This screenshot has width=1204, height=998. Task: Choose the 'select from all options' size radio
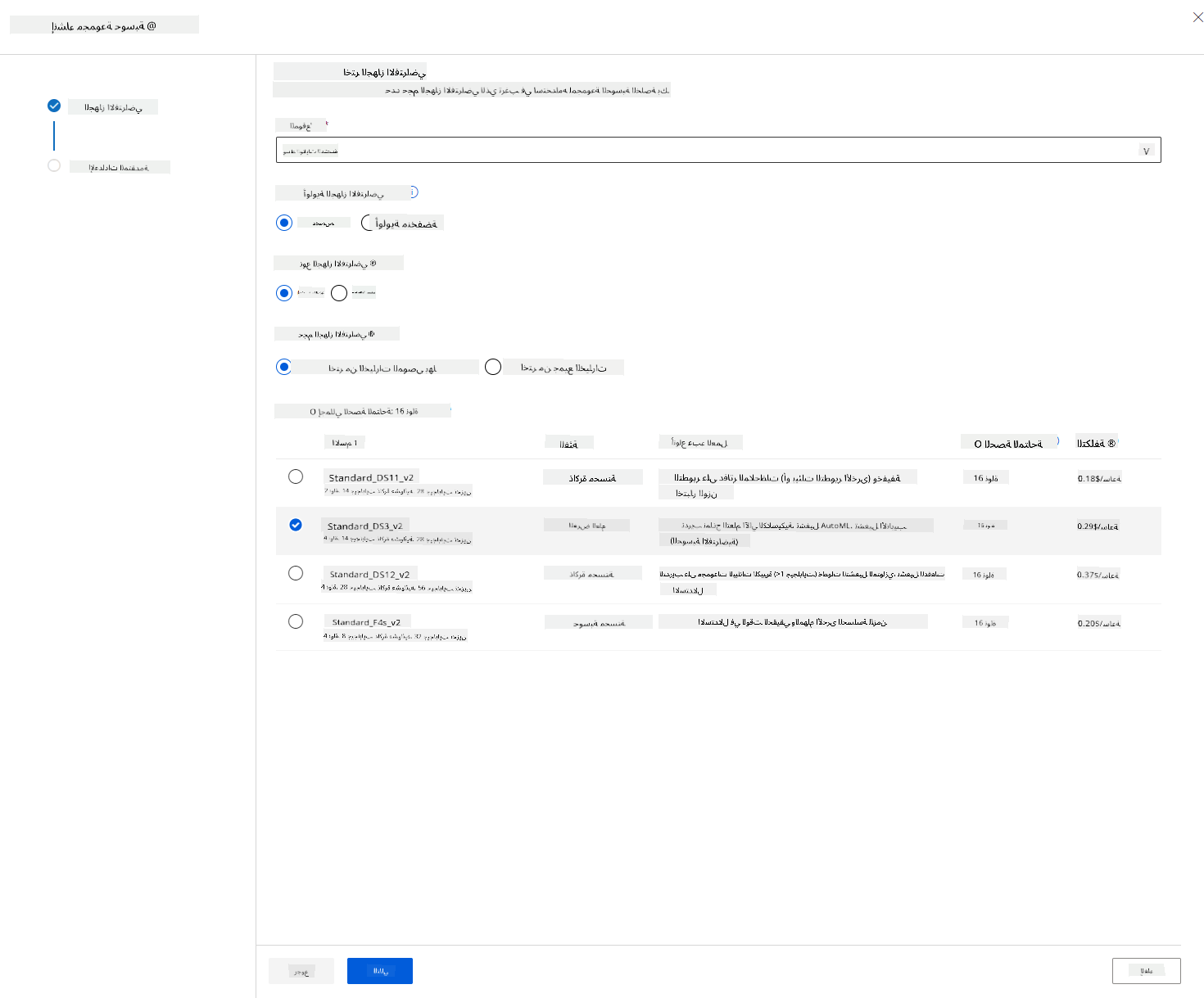(x=493, y=367)
